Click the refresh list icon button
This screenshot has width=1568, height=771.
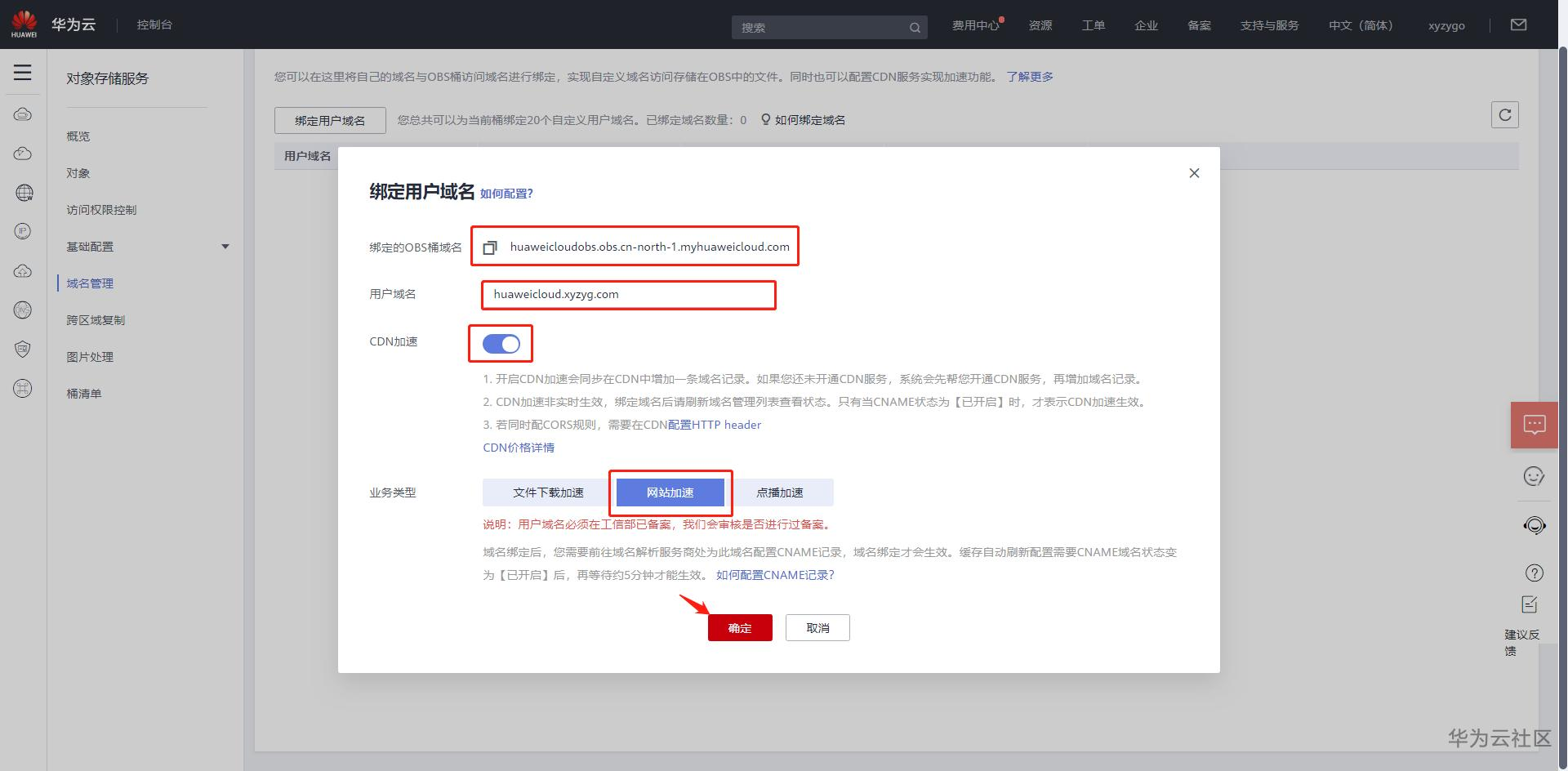coord(1505,115)
